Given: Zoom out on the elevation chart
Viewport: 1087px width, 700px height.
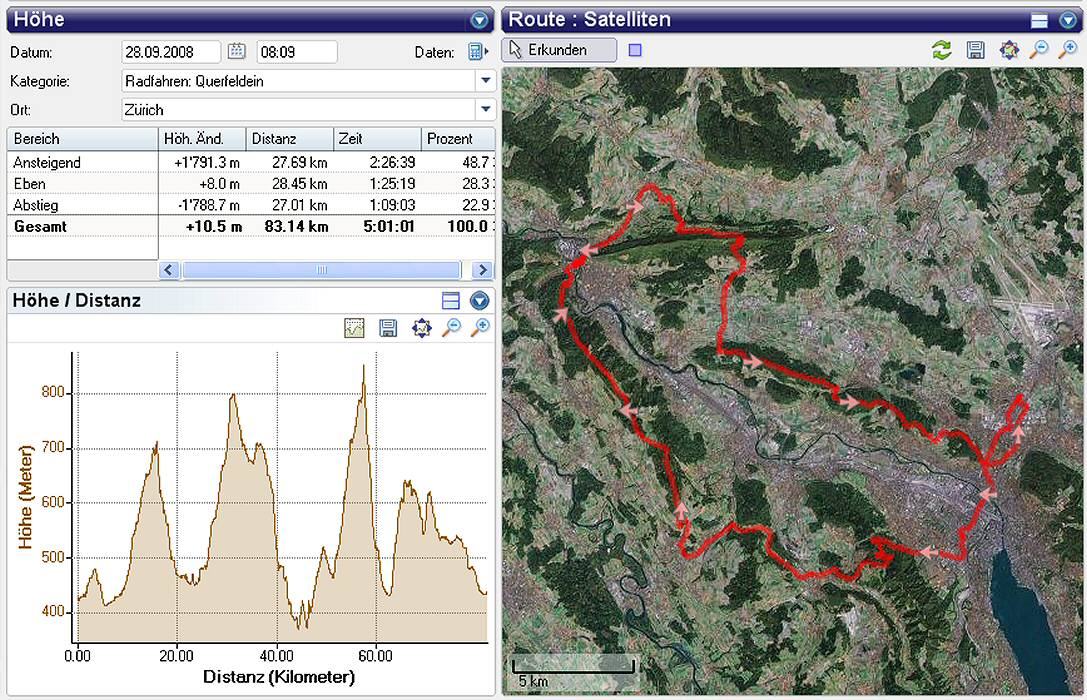Looking at the screenshot, I should [x=451, y=328].
